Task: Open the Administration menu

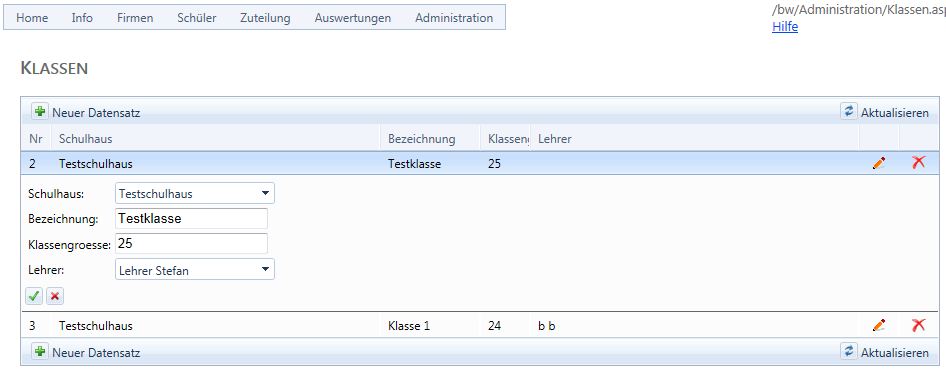Action: coord(454,17)
